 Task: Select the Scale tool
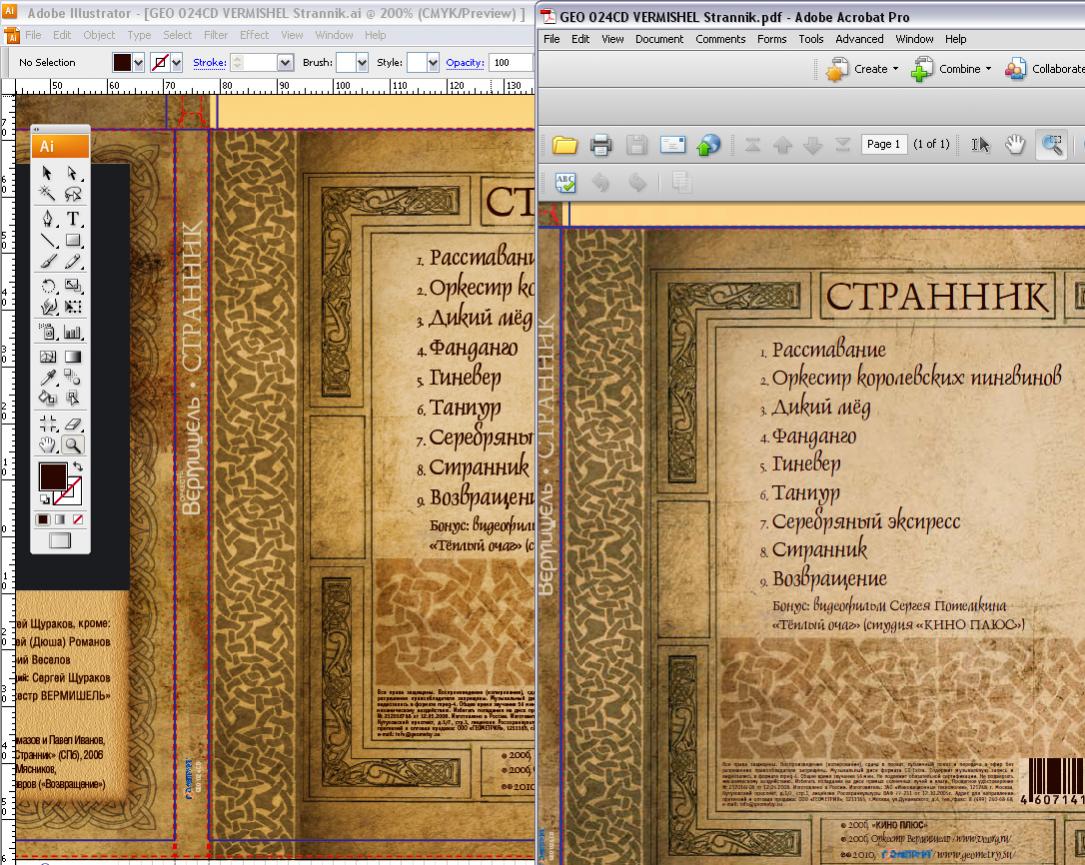72,285
